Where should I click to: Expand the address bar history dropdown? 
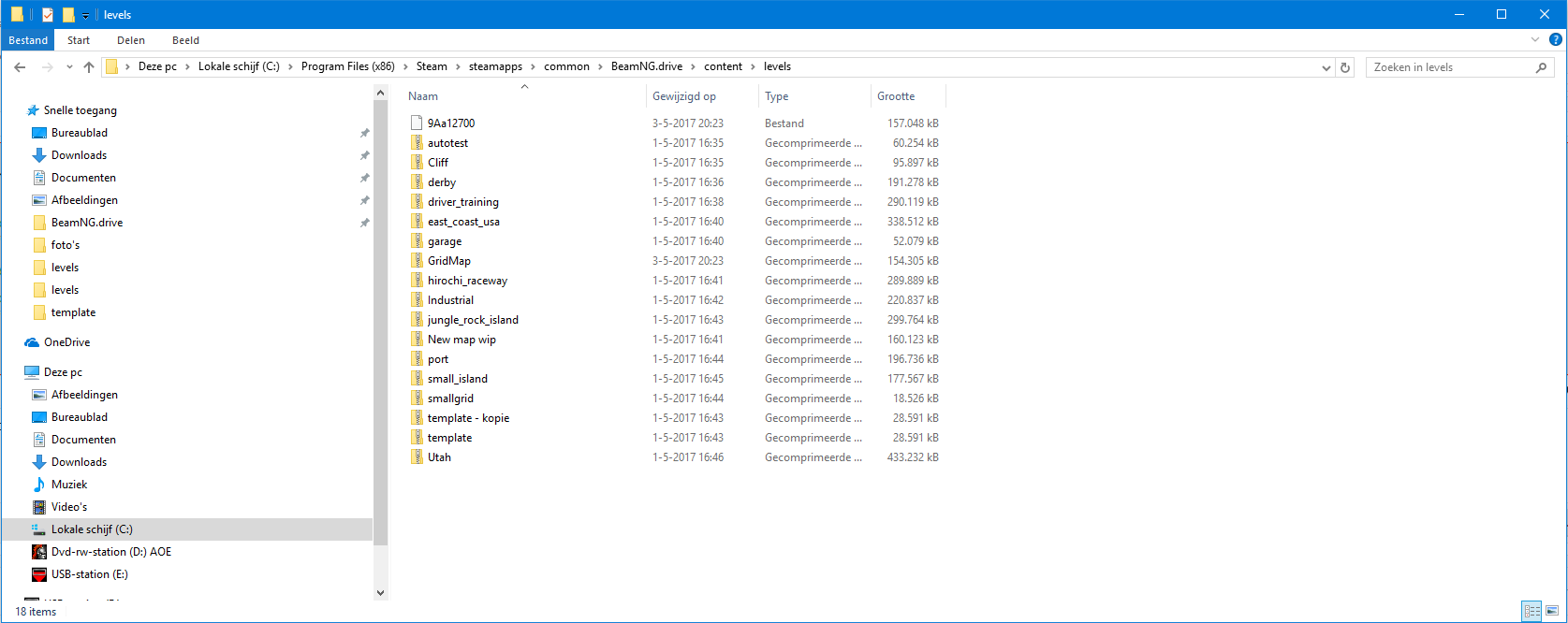pos(1326,67)
